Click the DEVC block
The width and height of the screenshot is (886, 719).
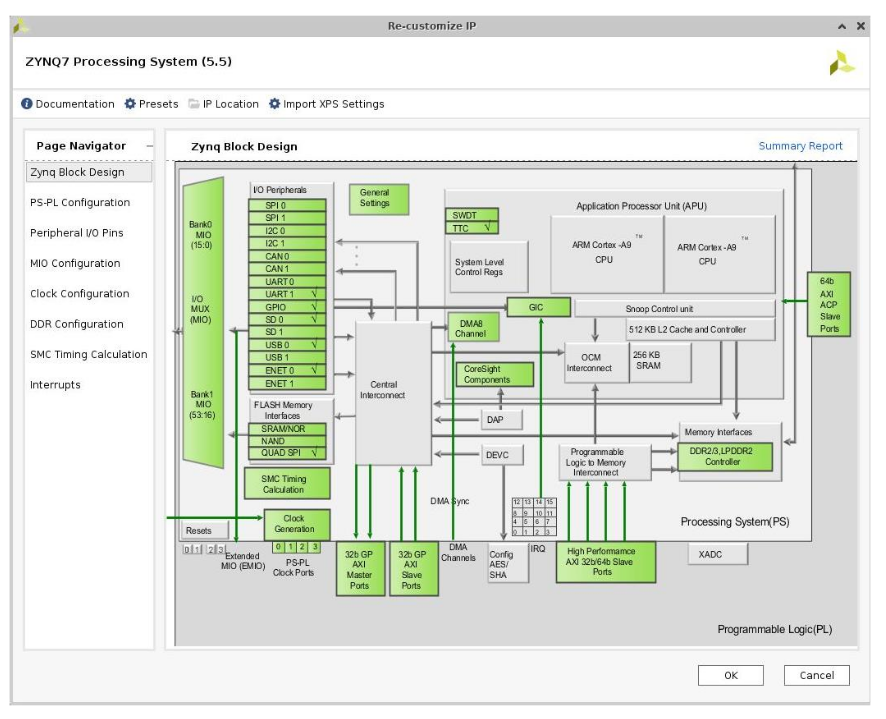(502, 455)
